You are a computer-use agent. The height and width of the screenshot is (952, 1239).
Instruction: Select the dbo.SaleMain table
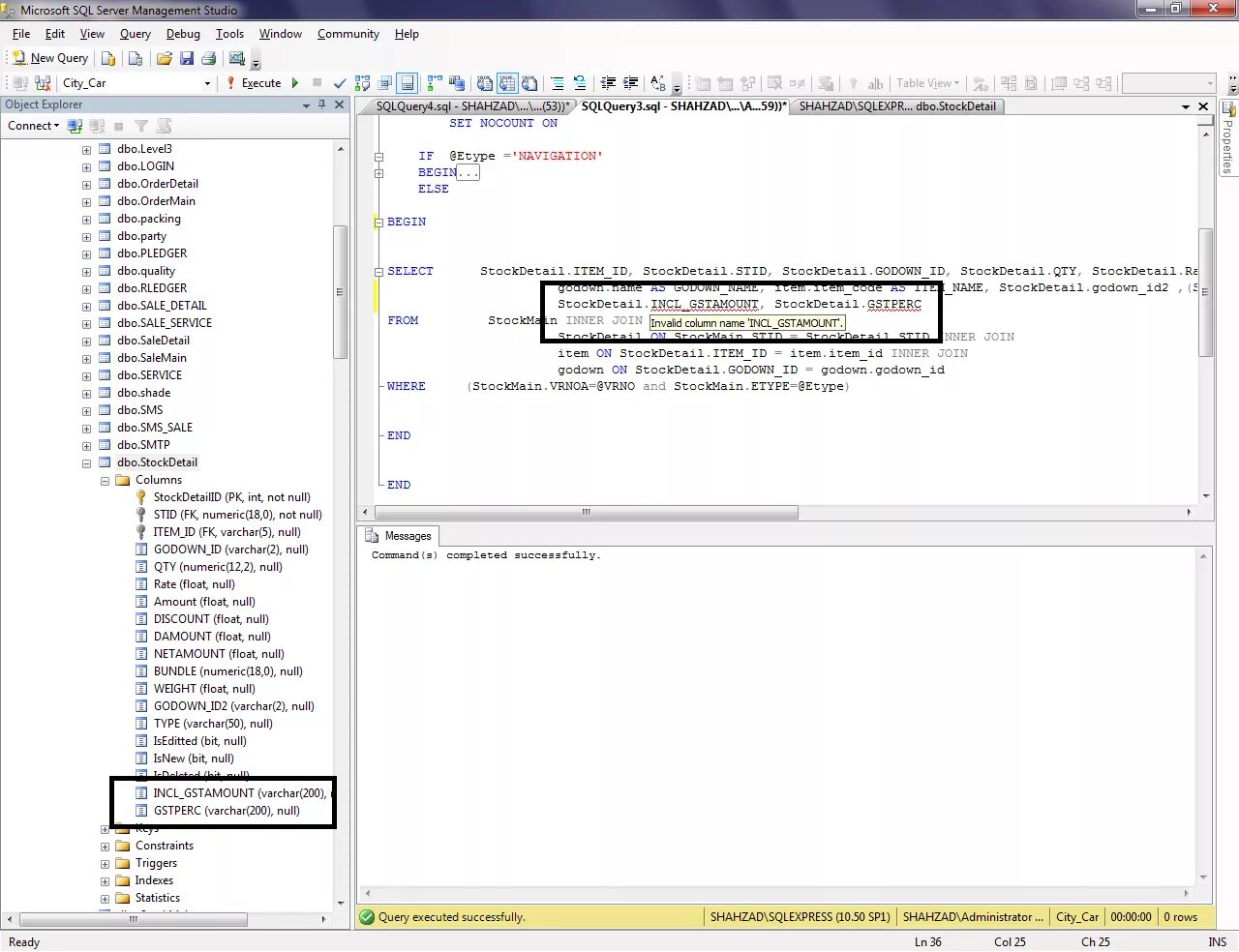pos(152,358)
